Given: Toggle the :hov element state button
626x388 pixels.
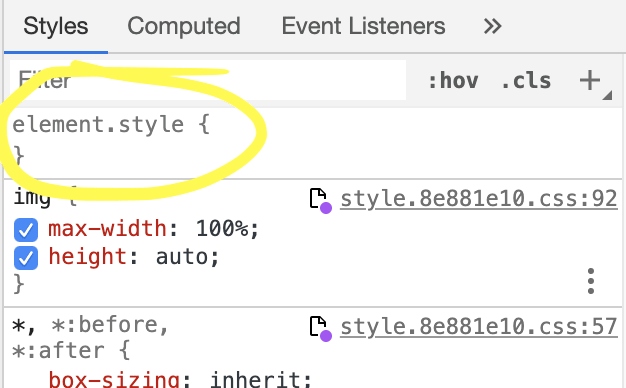Looking at the screenshot, I should [x=453, y=81].
